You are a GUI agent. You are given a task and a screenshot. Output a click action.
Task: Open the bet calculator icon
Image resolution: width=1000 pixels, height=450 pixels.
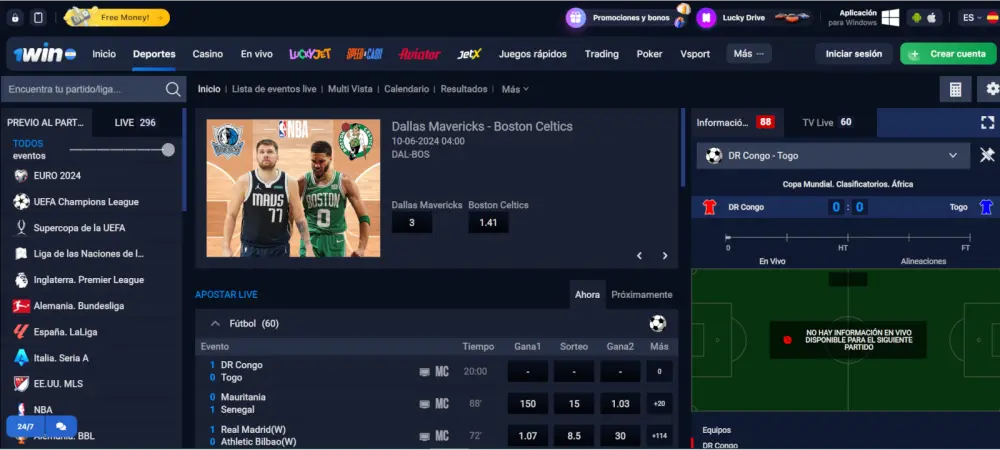tap(955, 89)
